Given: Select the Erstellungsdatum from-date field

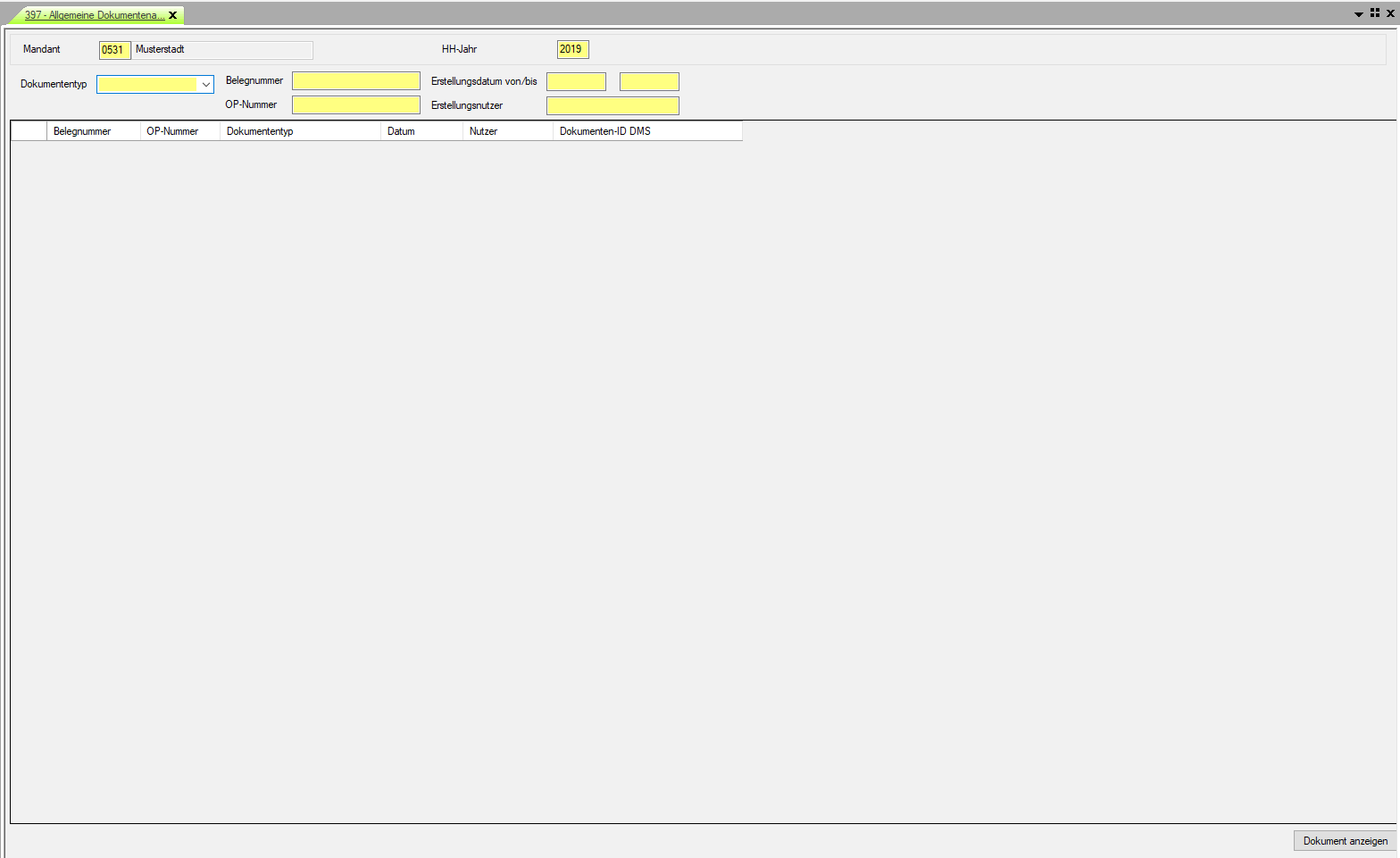Looking at the screenshot, I should [576, 82].
